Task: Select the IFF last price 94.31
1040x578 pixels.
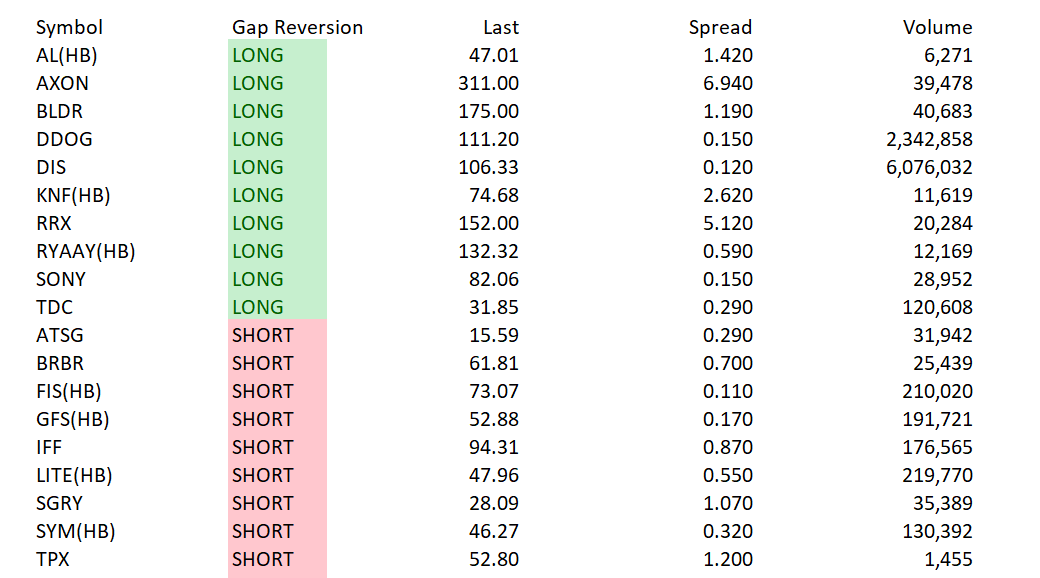Action: pos(494,447)
